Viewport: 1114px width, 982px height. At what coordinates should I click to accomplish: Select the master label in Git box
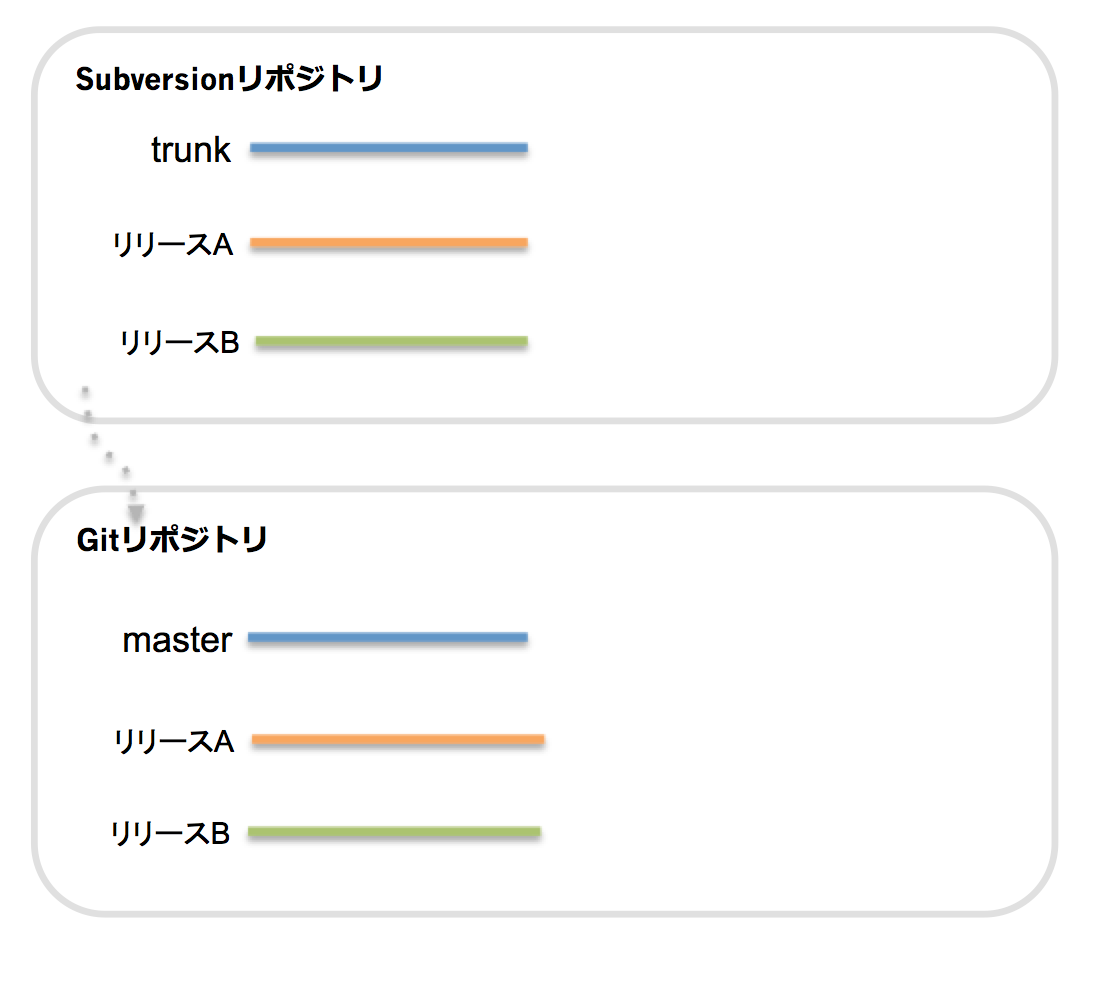tap(177, 640)
